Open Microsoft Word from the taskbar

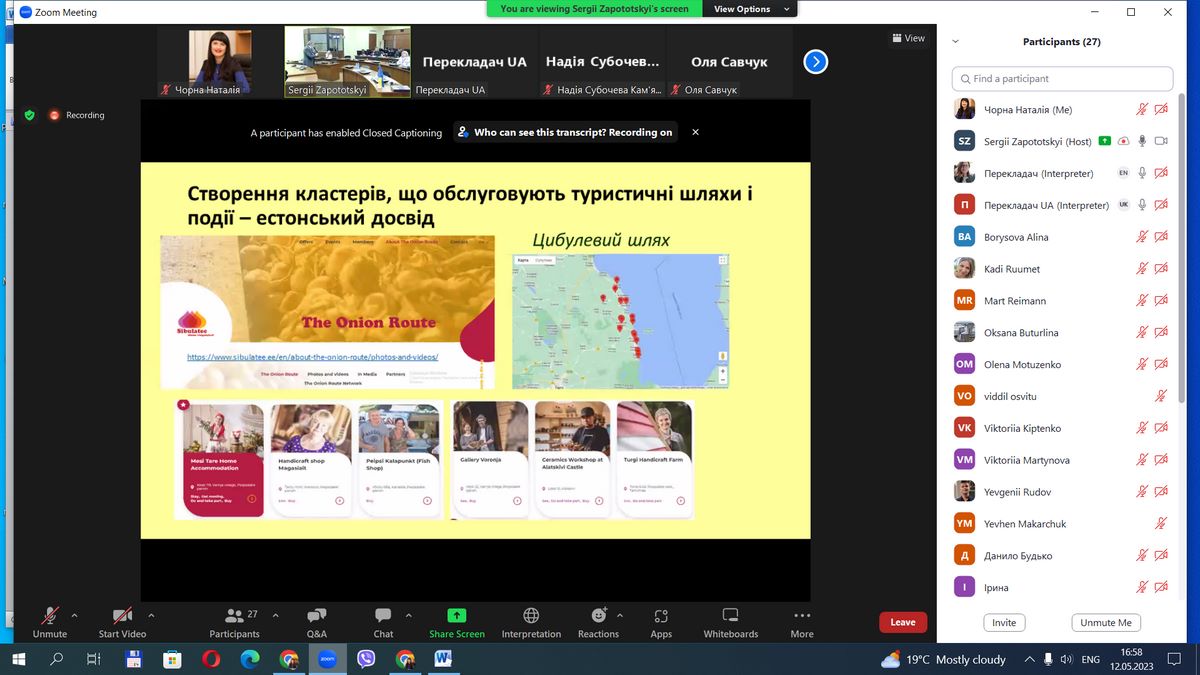coord(443,659)
